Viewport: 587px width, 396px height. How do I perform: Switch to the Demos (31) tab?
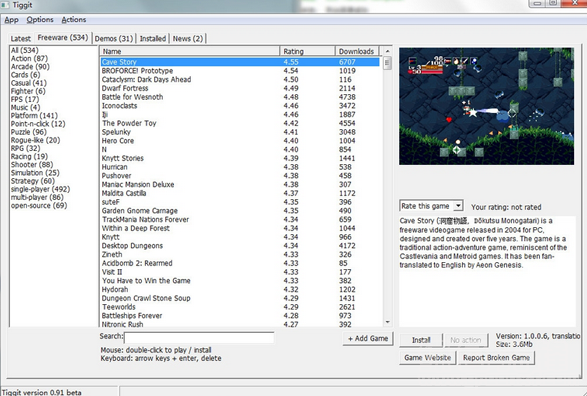click(x=114, y=39)
